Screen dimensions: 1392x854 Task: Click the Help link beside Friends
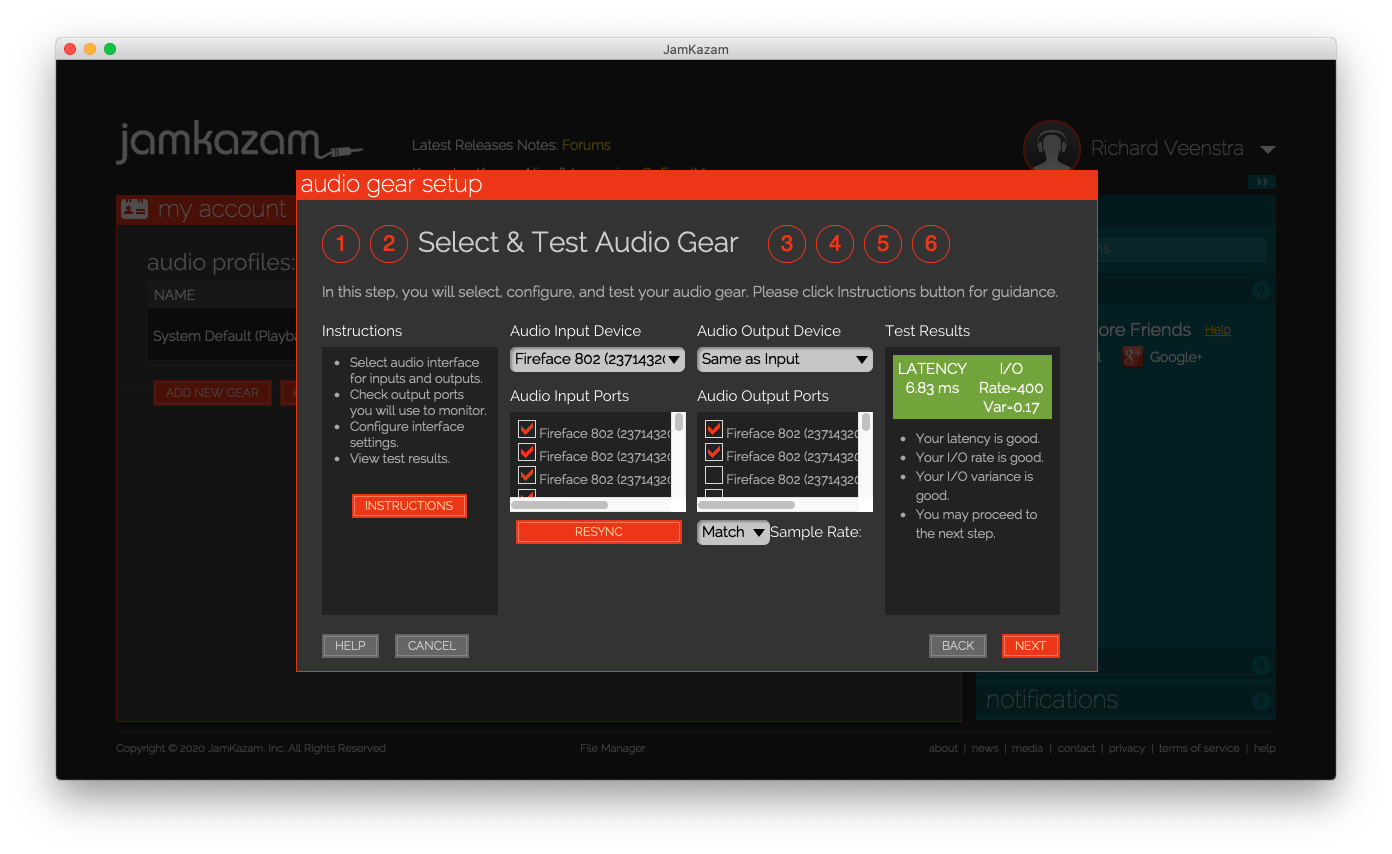point(1217,330)
